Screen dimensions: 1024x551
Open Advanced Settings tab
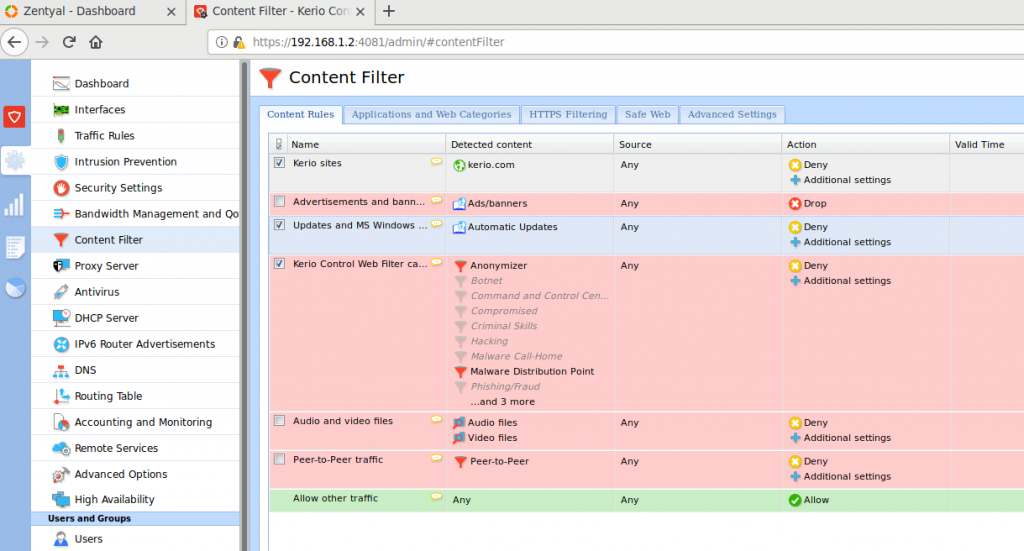click(732, 114)
